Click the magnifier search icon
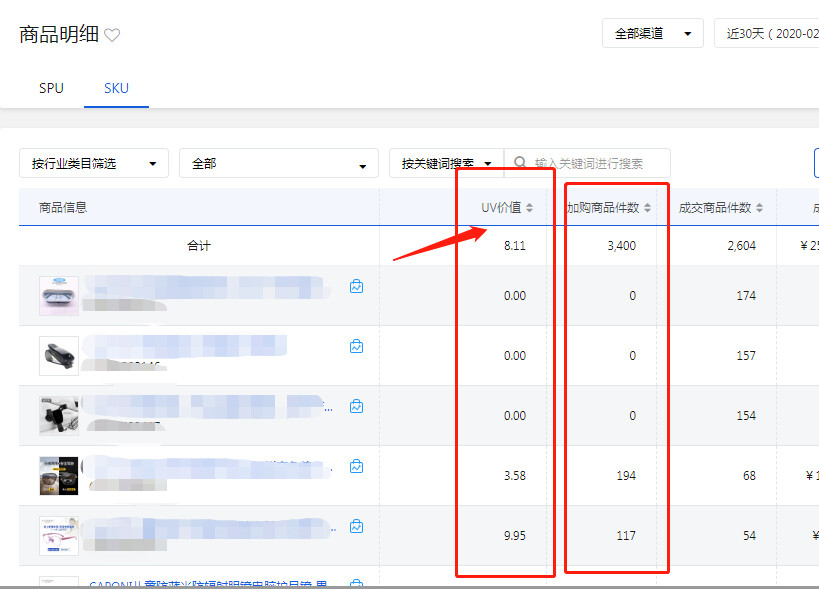 click(520, 163)
